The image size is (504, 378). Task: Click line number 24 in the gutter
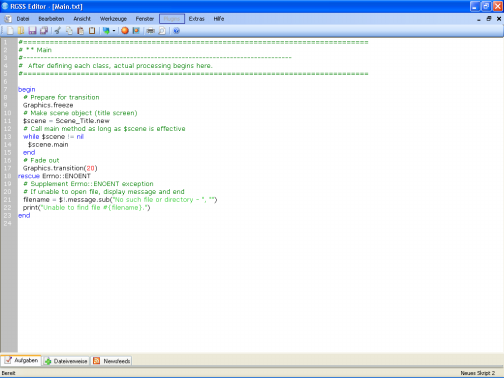pyautogui.click(x=8, y=223)
